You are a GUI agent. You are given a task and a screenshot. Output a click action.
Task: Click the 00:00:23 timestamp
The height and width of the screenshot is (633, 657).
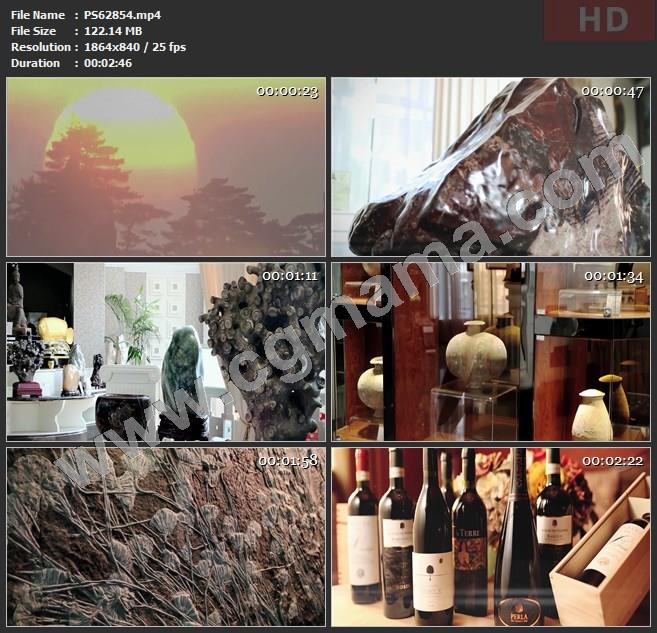[287, 91]
